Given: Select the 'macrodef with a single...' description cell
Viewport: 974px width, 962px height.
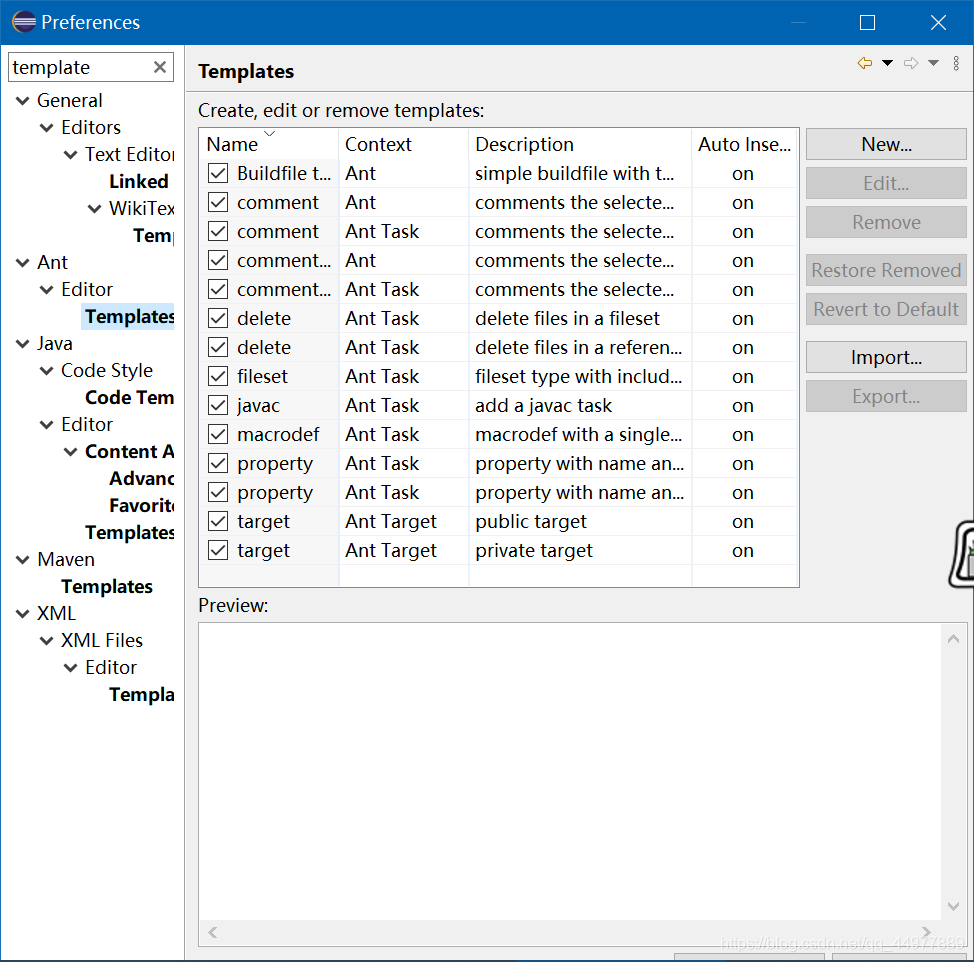Looking at the screenshot, I should point(578,435).
